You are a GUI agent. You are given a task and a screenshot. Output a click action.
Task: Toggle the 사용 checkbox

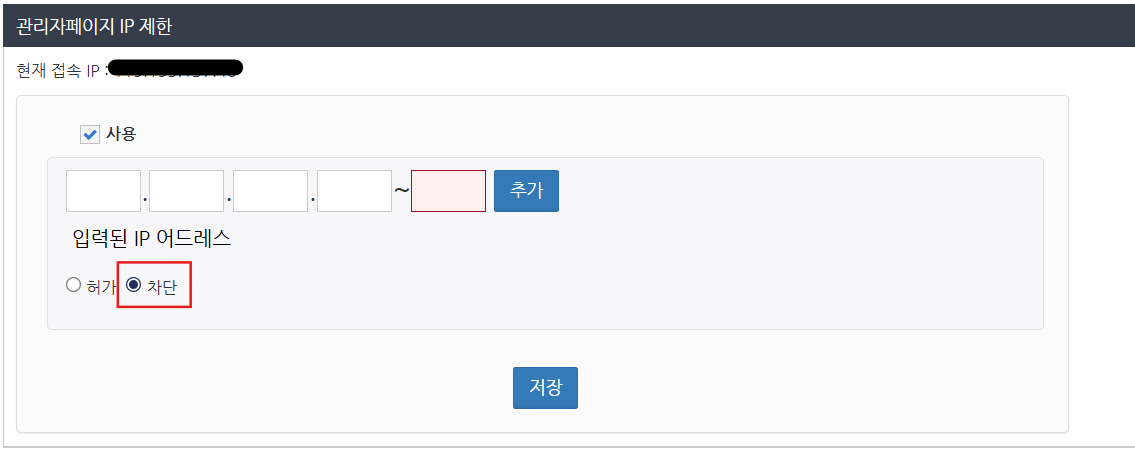pos(90,134)
